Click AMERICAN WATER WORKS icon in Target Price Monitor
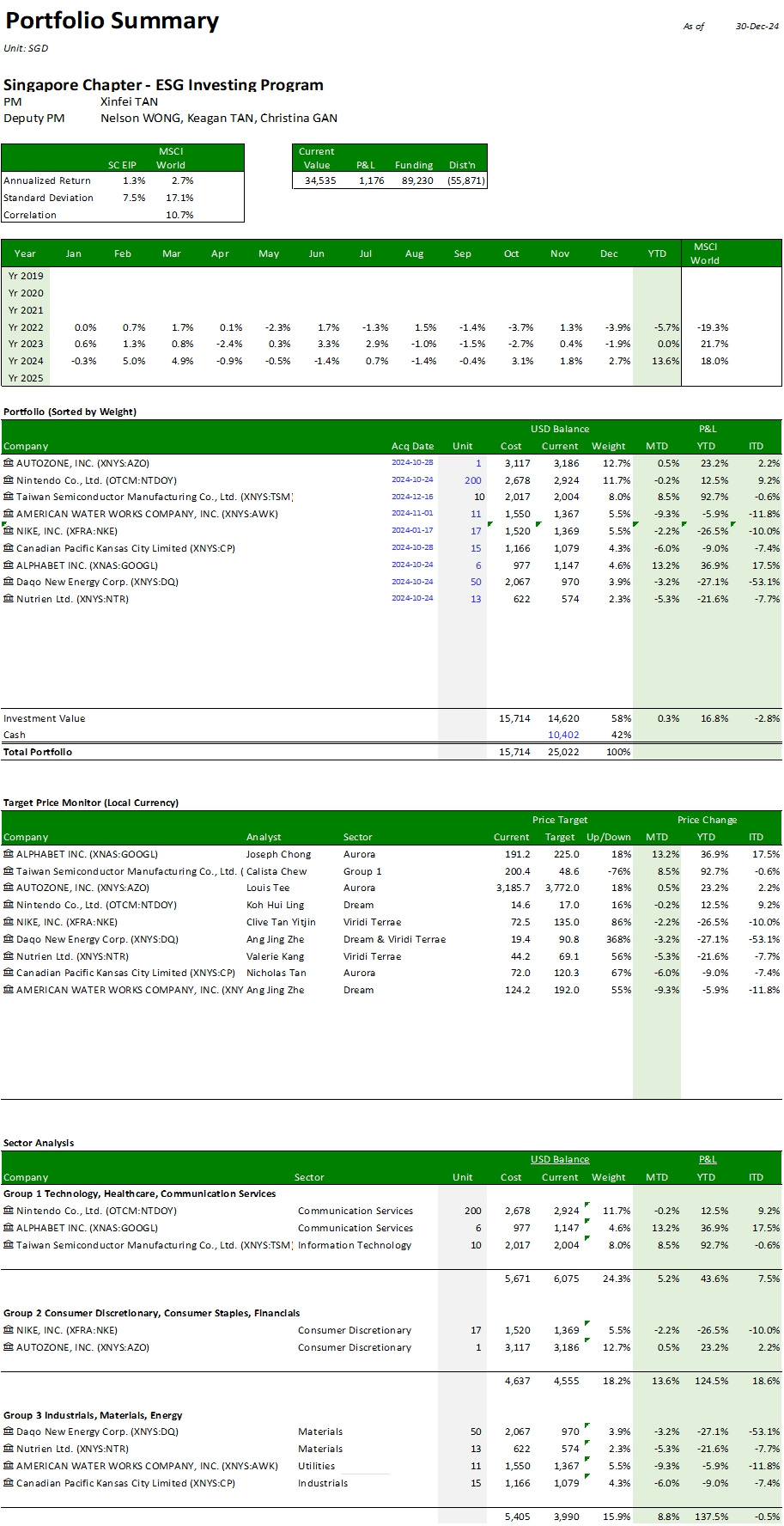Screen dimensions: 784x1526 point(9,990)
